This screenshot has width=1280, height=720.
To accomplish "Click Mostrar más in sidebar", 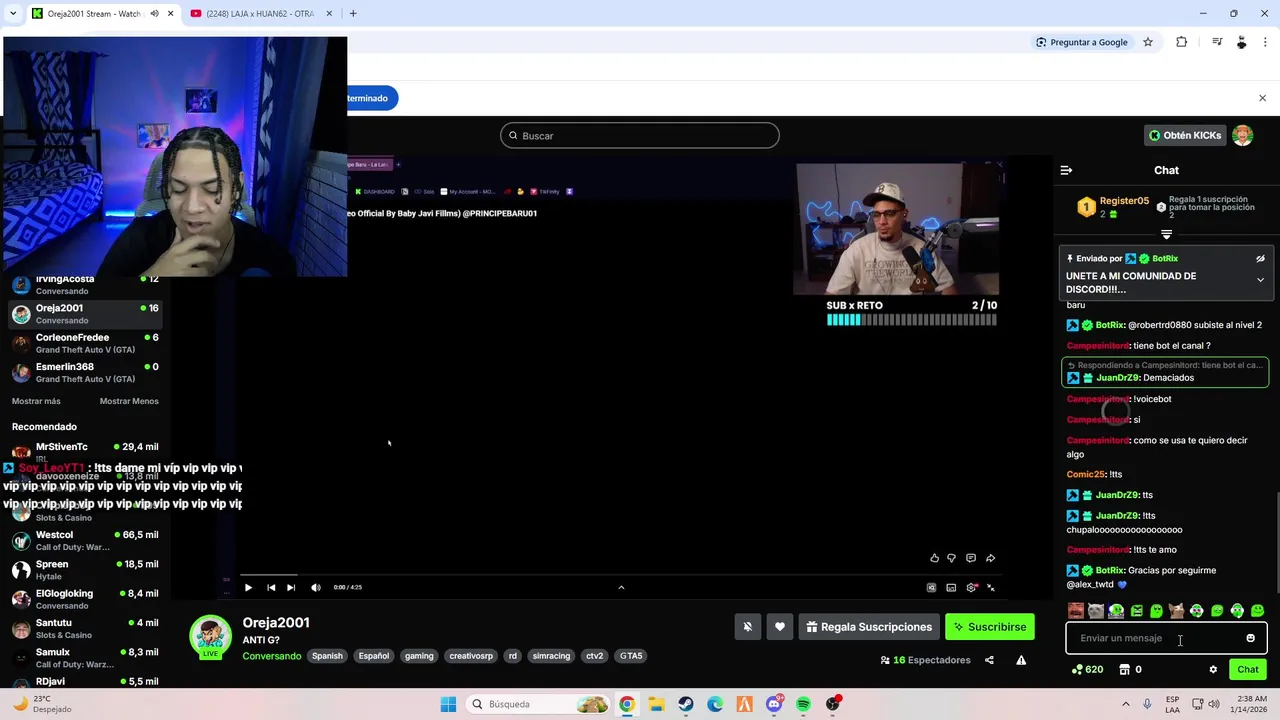I will click(36, 401).
